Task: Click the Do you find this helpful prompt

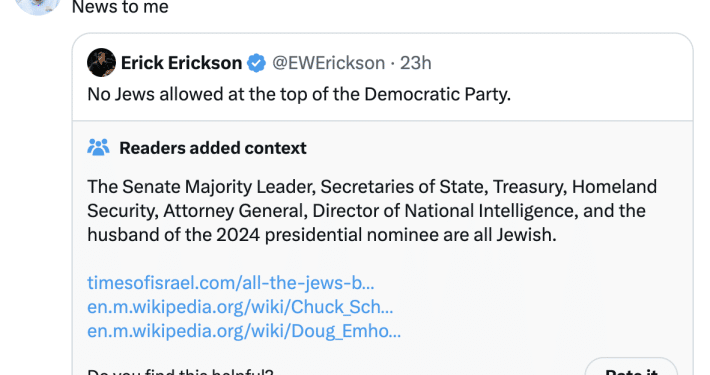Action: coord(180,371)
